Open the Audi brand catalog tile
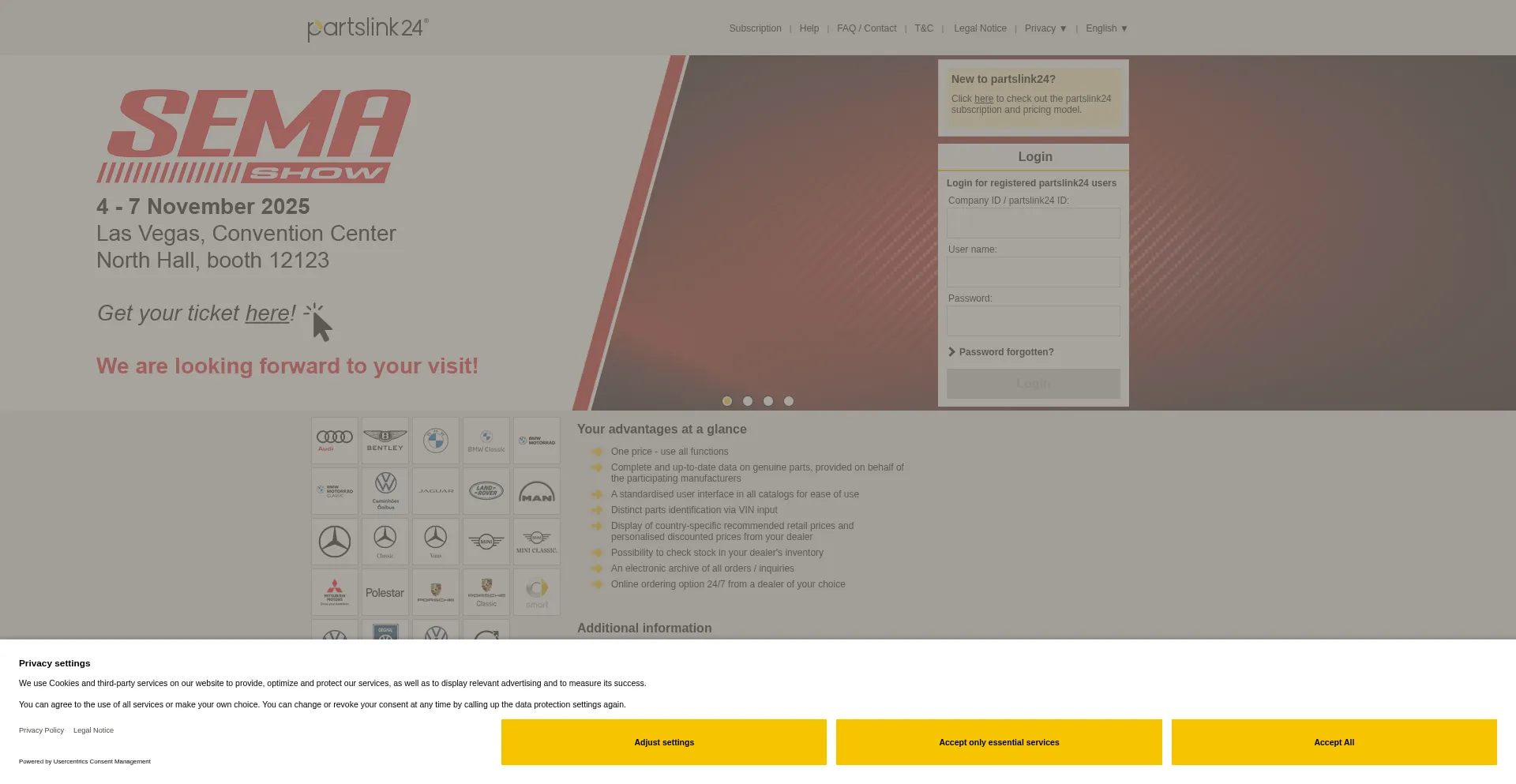1516x784 pixels. (x=335, y=441)
